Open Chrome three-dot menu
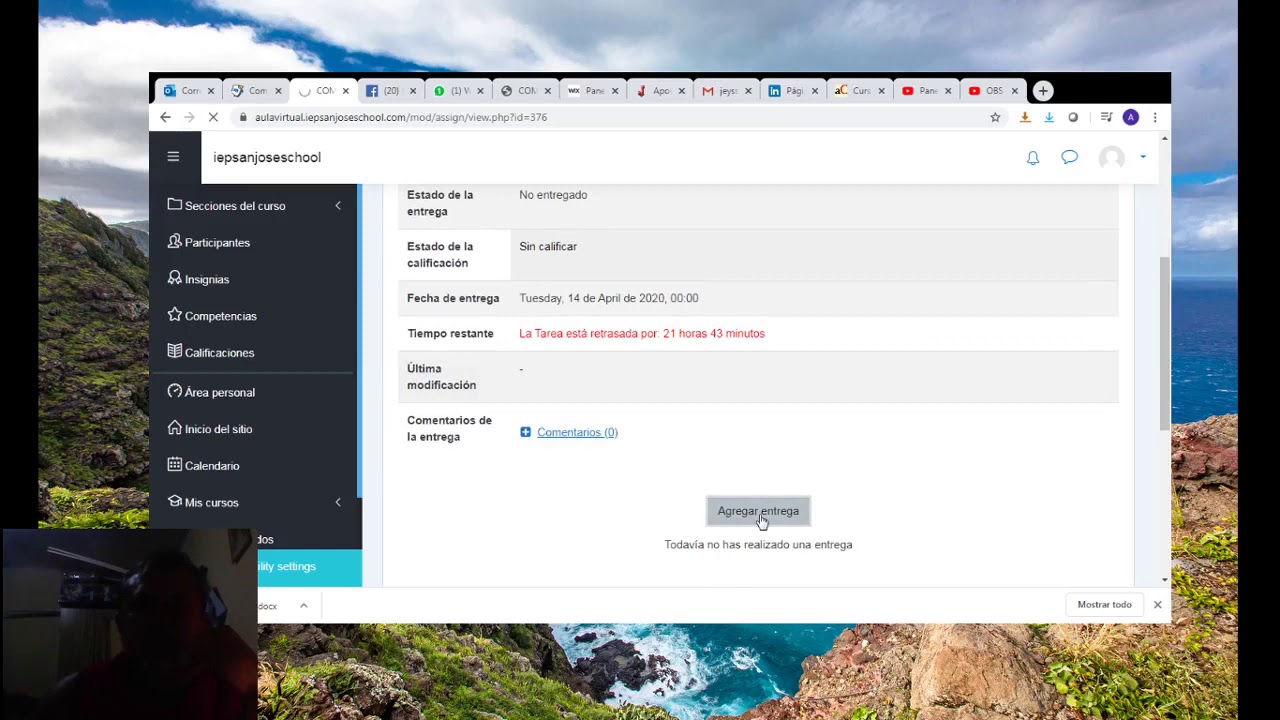The height and width of the screenshot is (720, 1280). (x=1155, y=117)
